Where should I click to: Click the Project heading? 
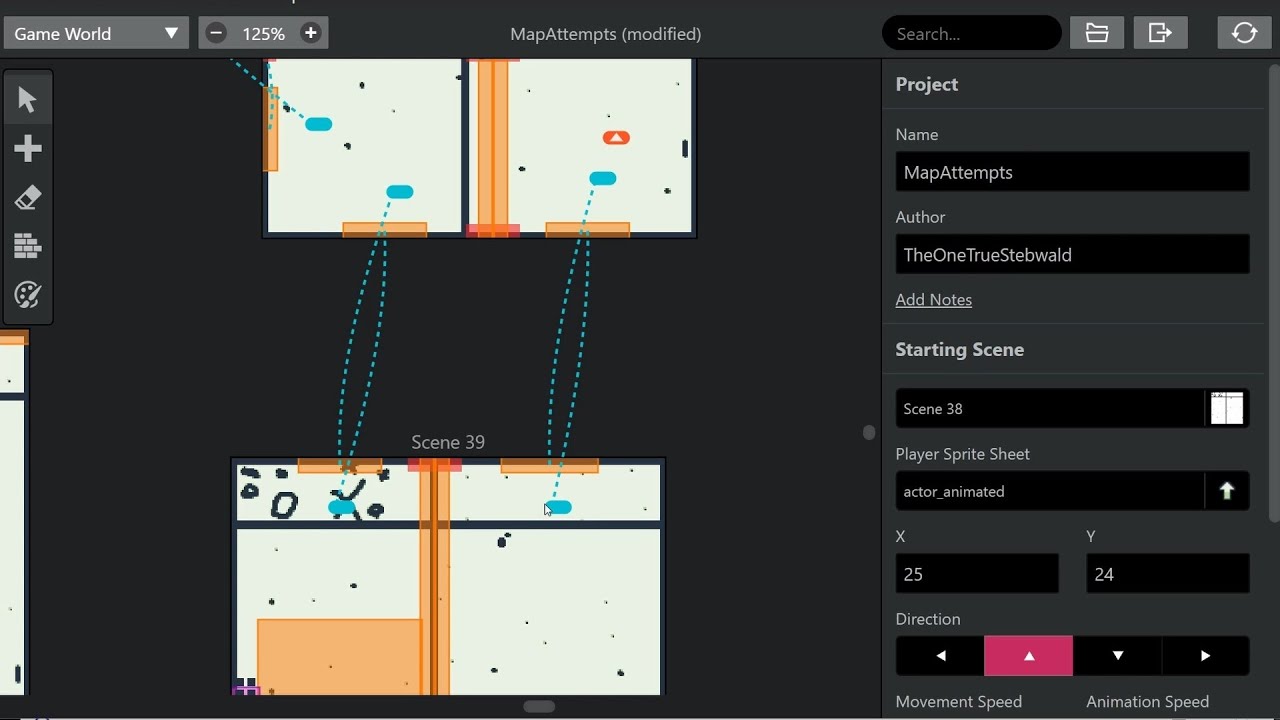coord(926,84)
